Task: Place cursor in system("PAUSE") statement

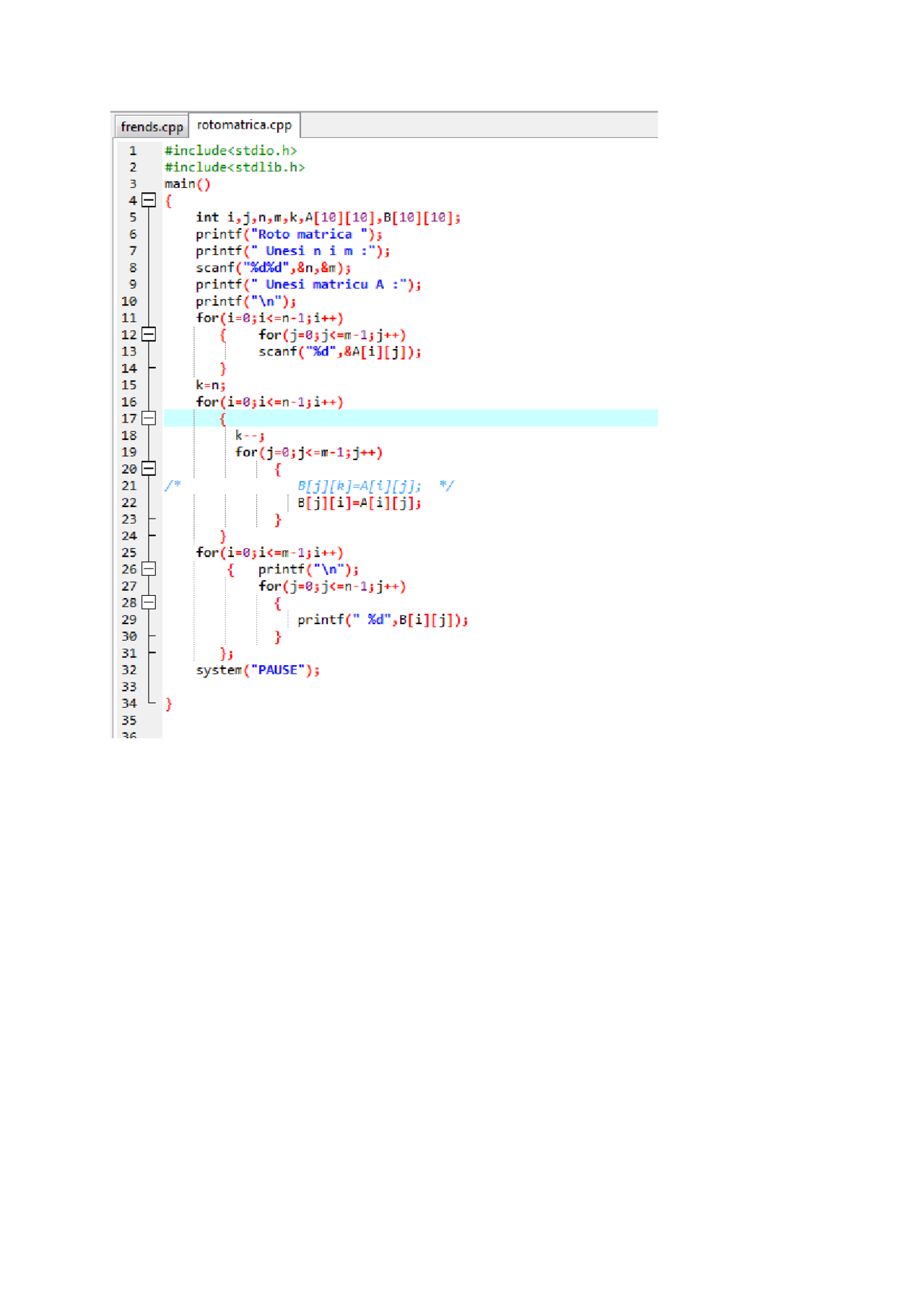Action: click(x=257, y=670)
